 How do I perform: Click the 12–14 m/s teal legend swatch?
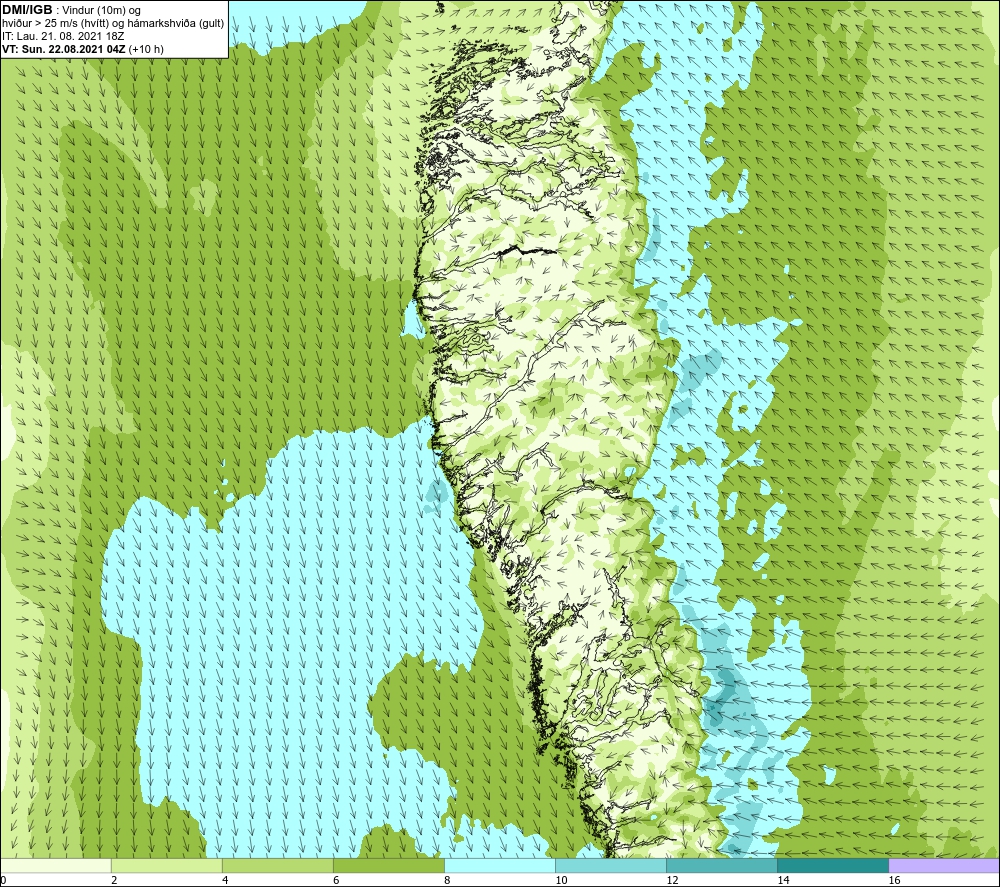click(x=721, y=865)
